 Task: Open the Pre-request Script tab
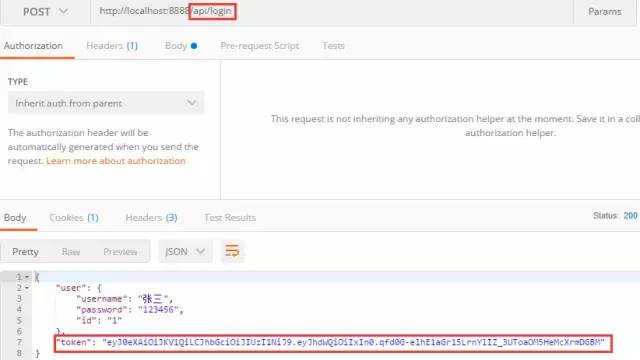(260, 46)
